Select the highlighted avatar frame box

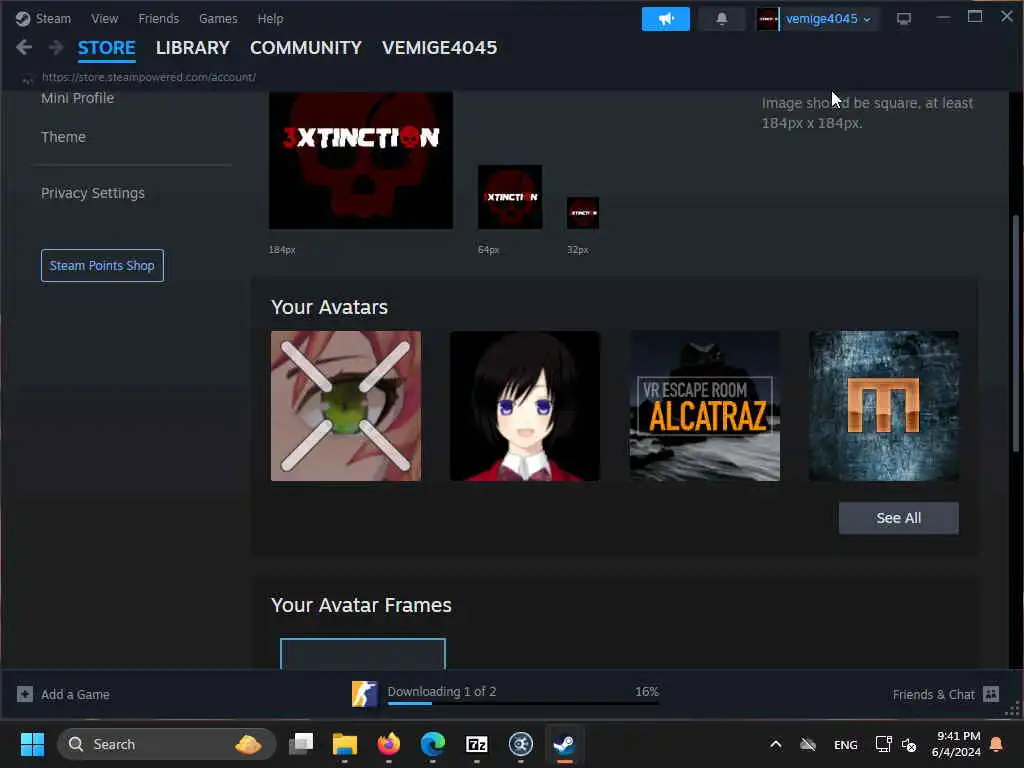[363, 654]
